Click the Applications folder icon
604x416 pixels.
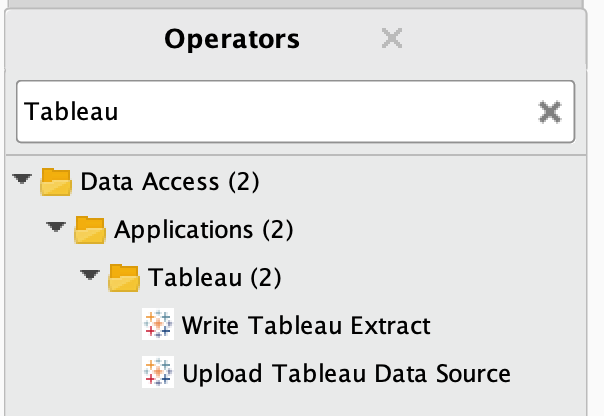(90, 230)
